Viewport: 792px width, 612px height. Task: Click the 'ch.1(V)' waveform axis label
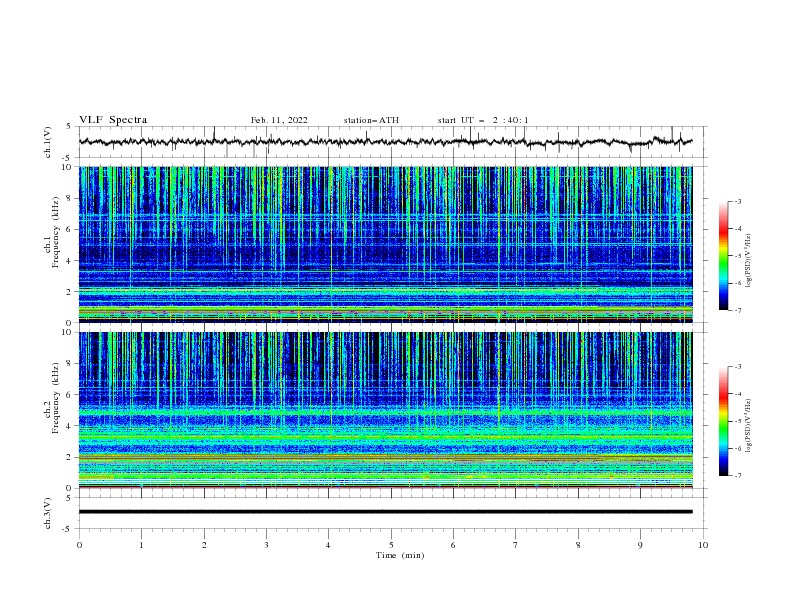tap(48, 142)
